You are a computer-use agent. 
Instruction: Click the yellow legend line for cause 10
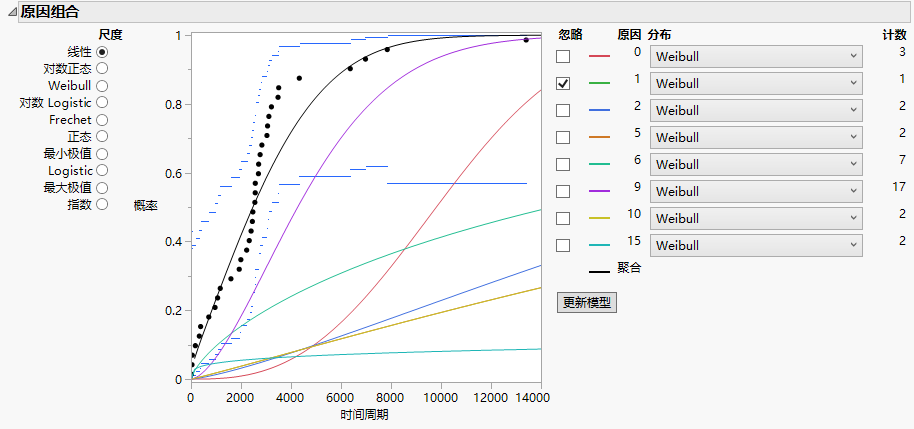tap(600, 218)
